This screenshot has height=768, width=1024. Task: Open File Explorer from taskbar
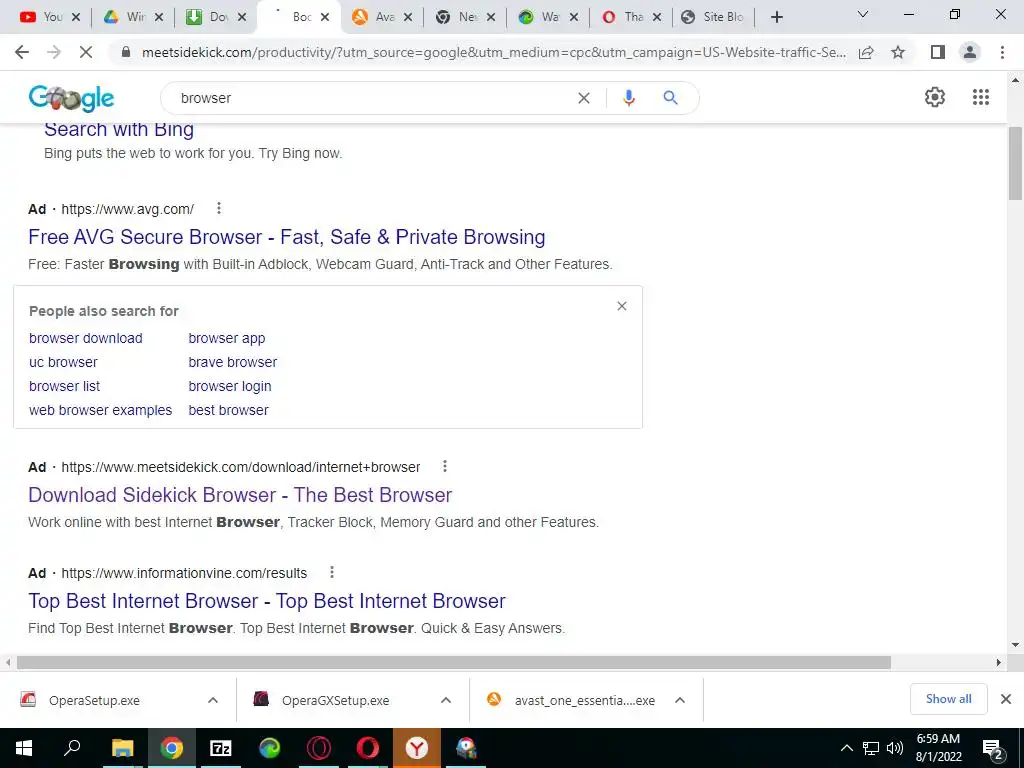[x=122, y=748]
